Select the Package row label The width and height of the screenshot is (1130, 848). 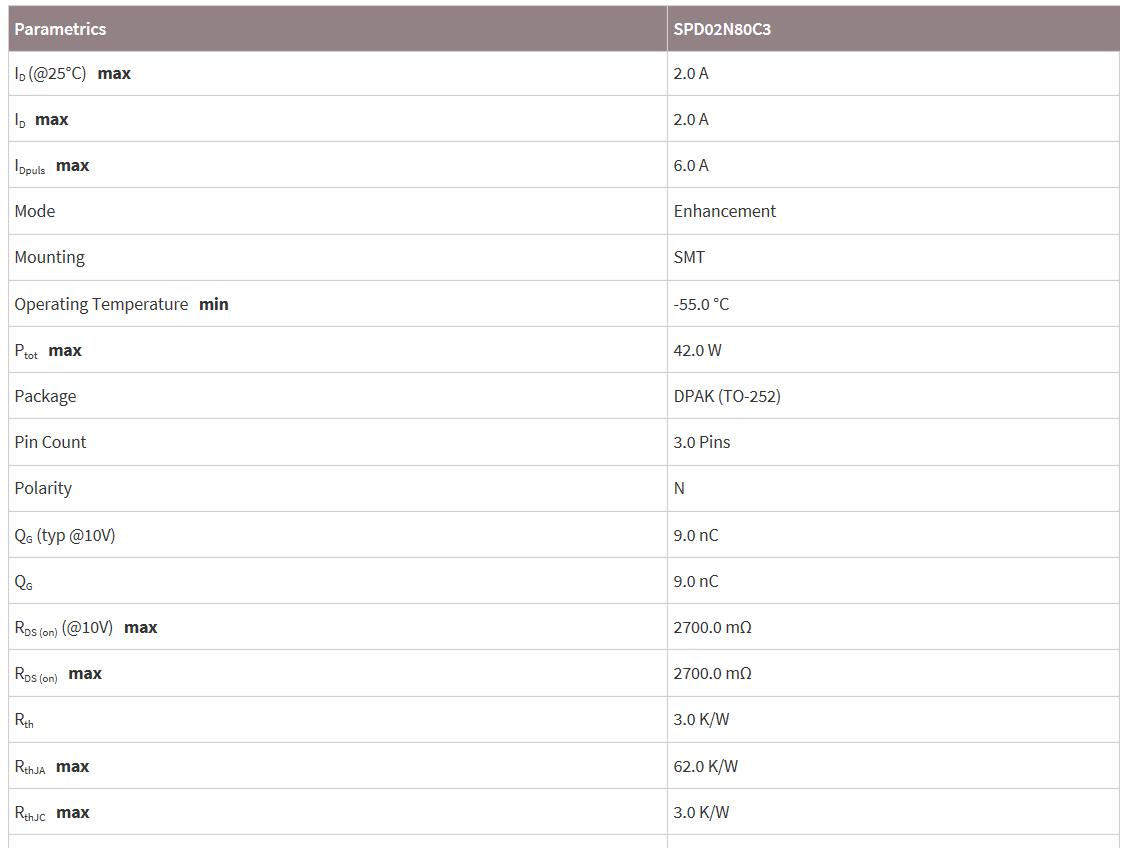point(45,396)
